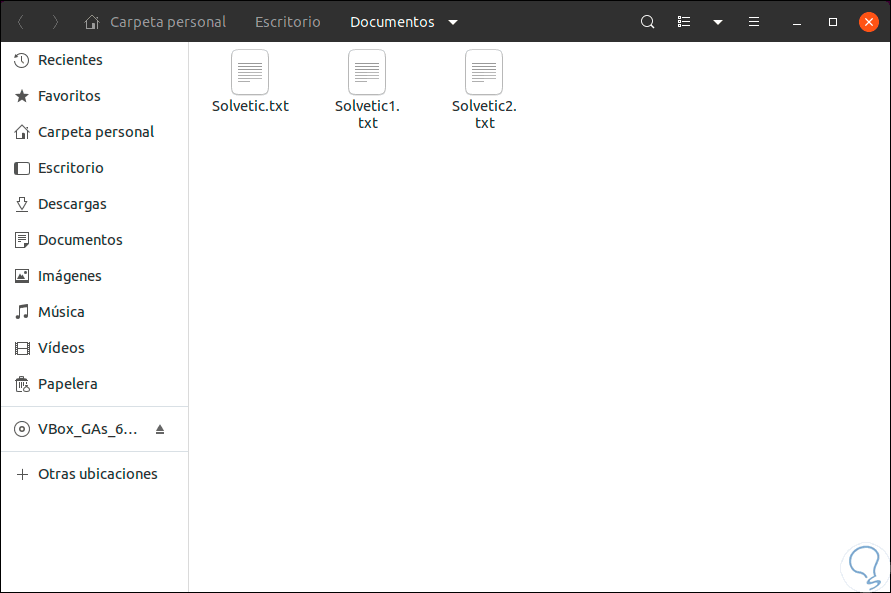Click the Solvetic.txt file name

coord(250,106)
